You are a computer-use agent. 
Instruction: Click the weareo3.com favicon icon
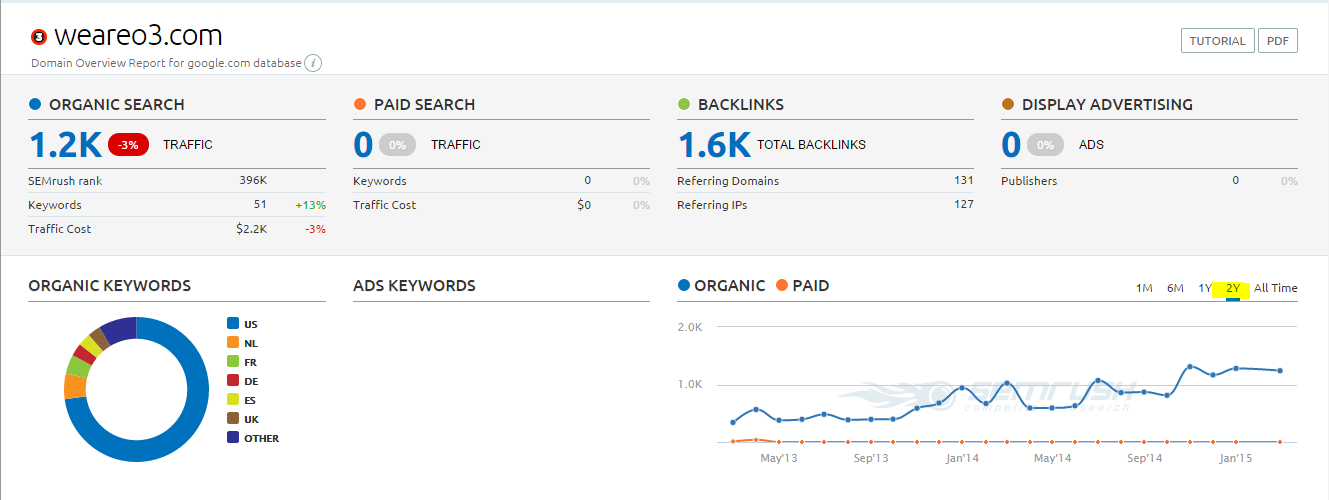click(39, 38)
